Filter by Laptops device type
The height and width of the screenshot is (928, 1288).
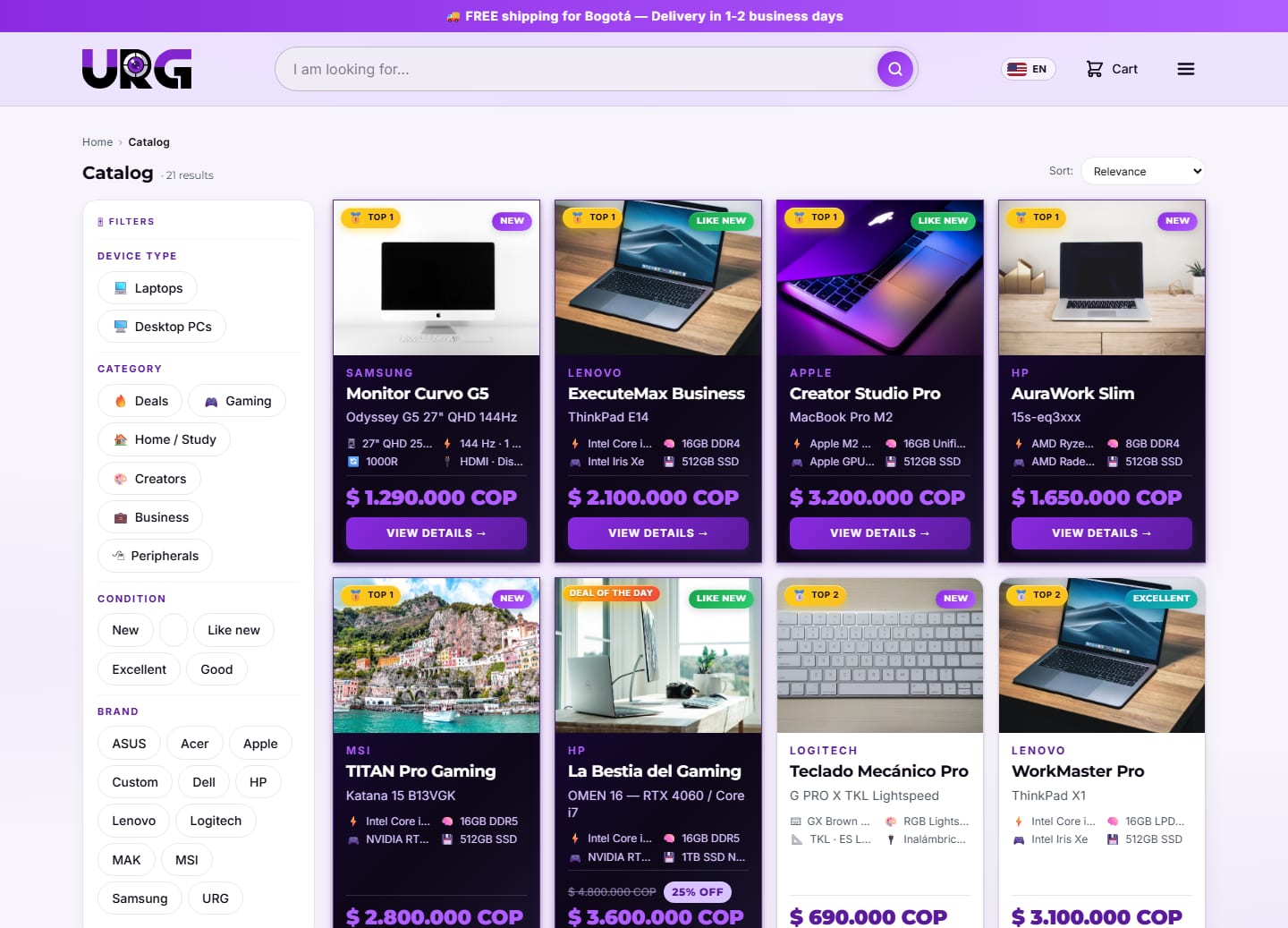[x=147, y=288]
